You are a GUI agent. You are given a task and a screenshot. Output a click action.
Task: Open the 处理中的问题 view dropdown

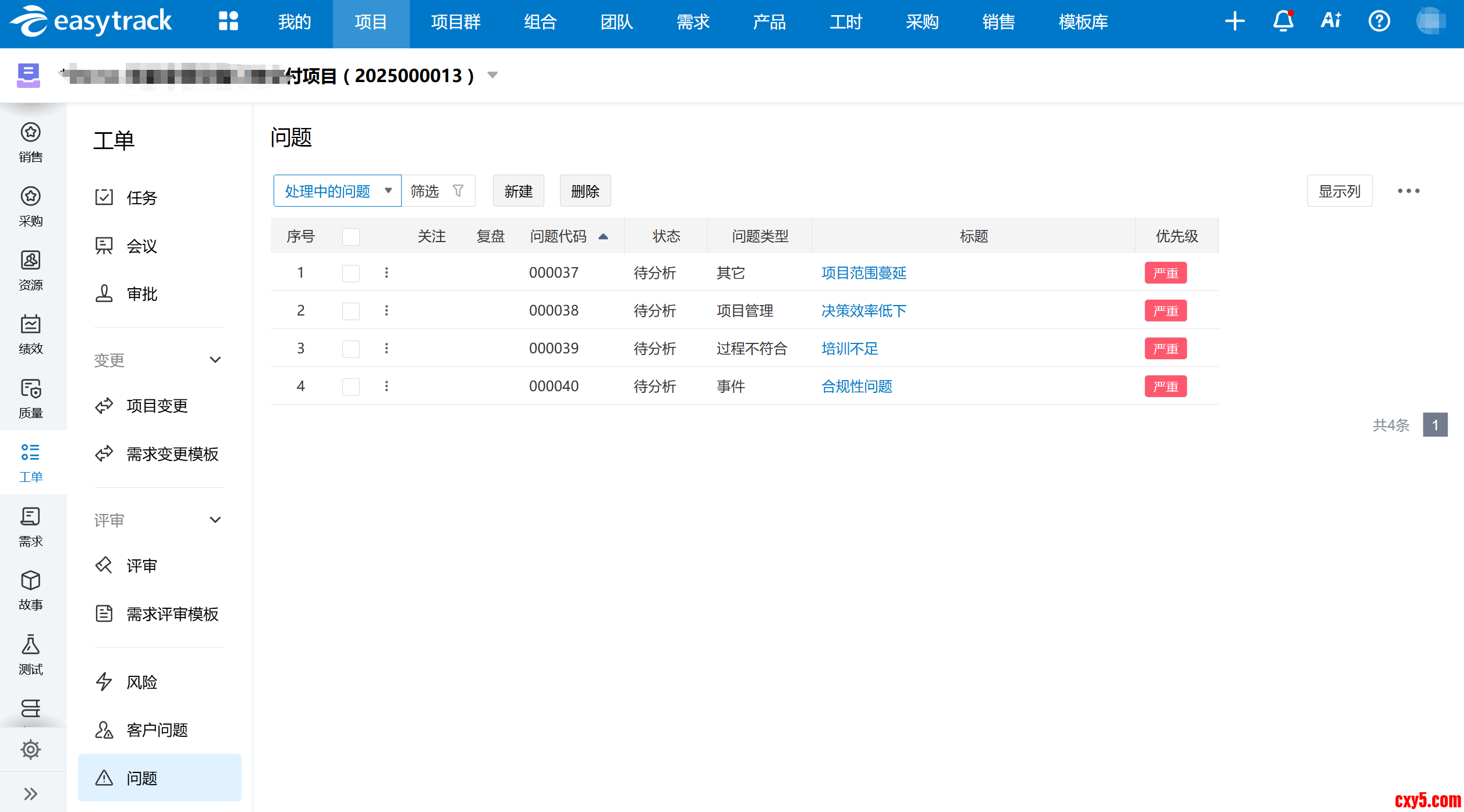[x=337, y=191]
